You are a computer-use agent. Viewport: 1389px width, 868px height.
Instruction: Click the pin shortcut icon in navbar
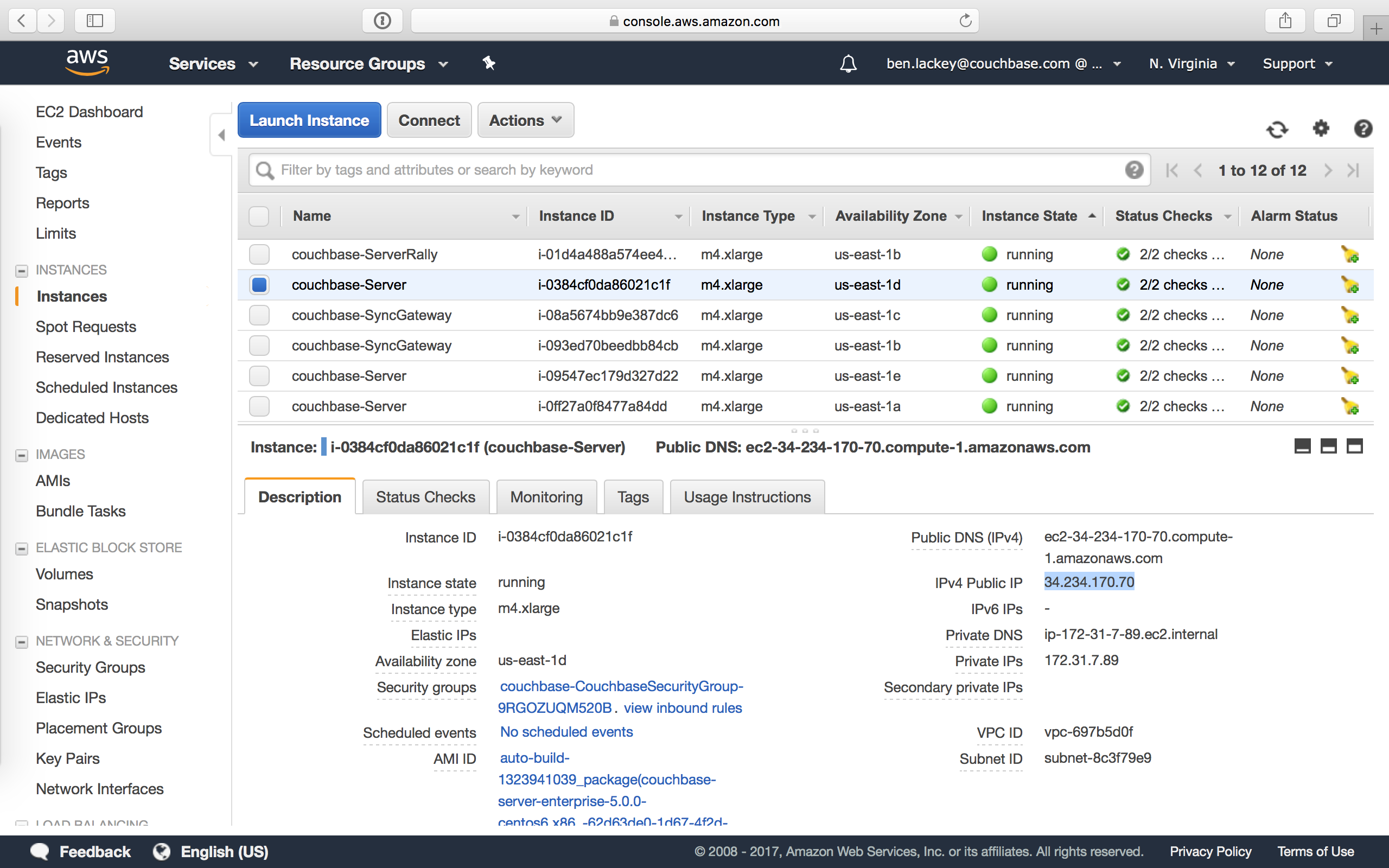coord(488,63)
